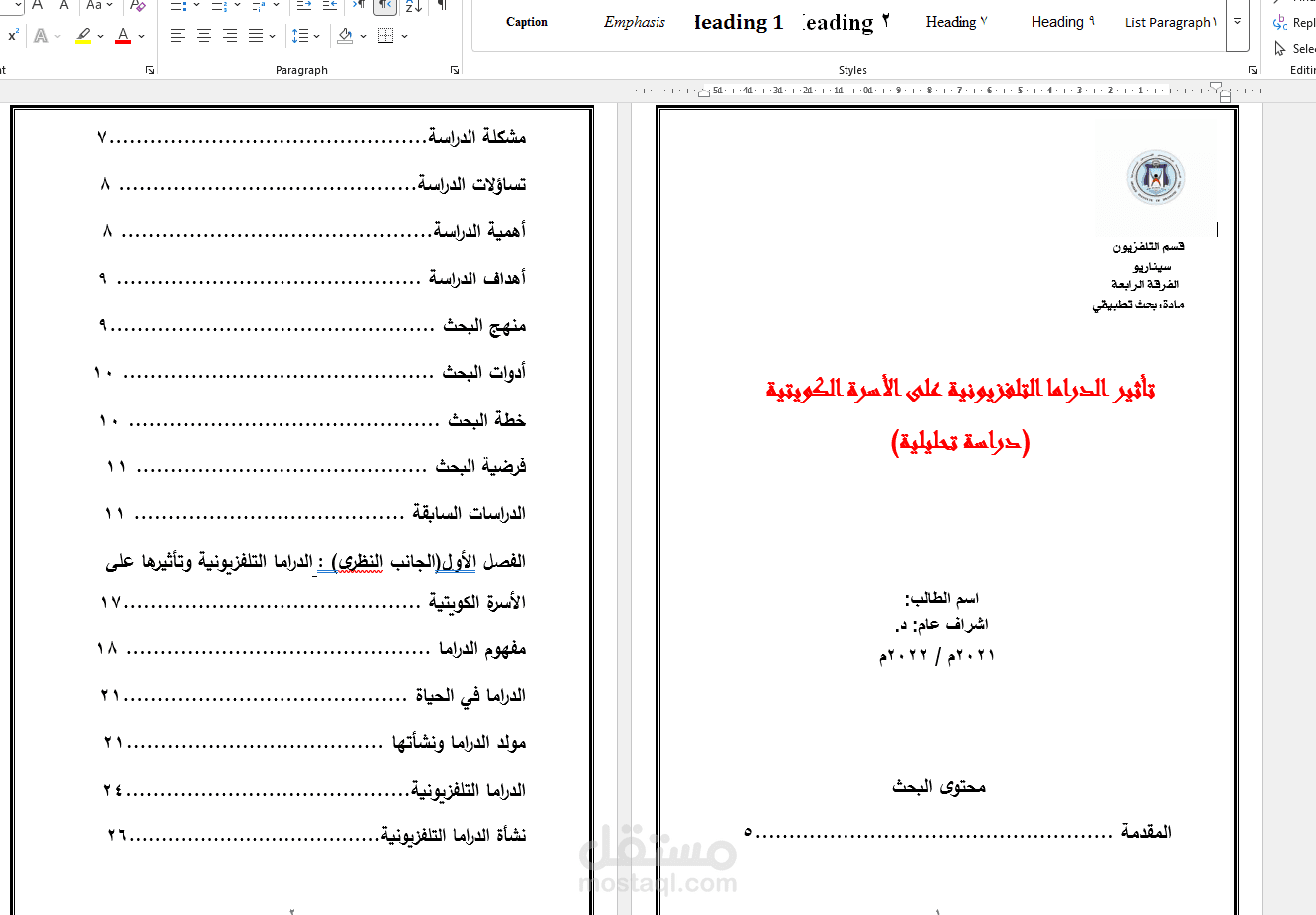Viewport: 1316px width, 915px height.
Task: Click the المقدمة contents entry
Action: (959, 831)
